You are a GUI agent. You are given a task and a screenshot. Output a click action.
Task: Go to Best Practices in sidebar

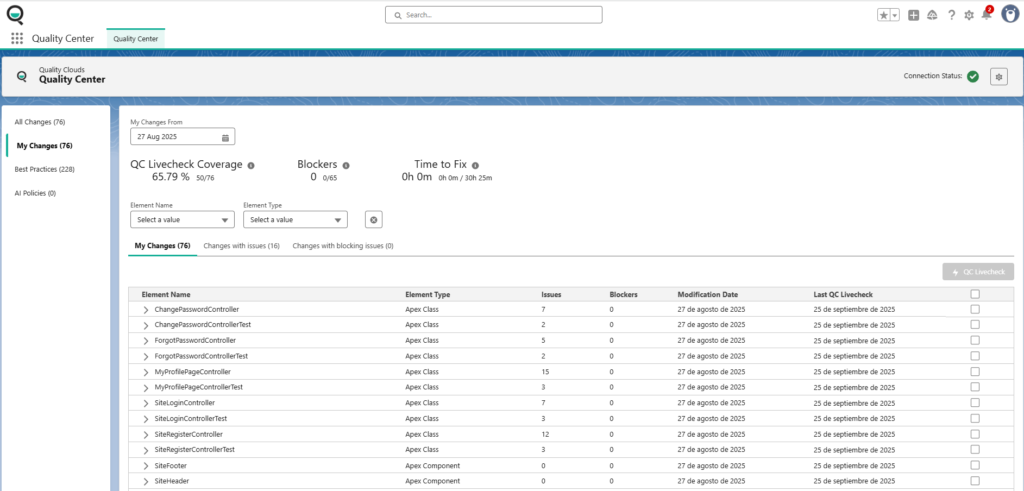tap(44, 169)
